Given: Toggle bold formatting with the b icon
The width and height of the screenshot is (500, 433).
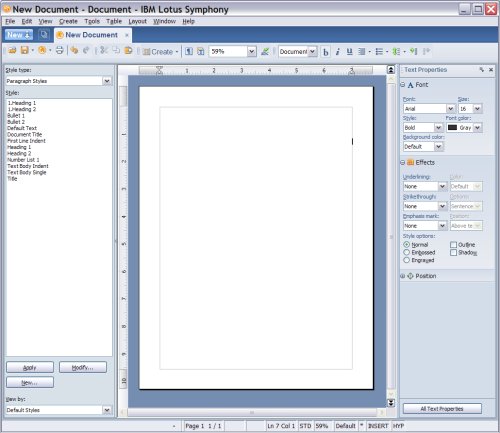Looking at the screenshot, I should click(326, 52).
